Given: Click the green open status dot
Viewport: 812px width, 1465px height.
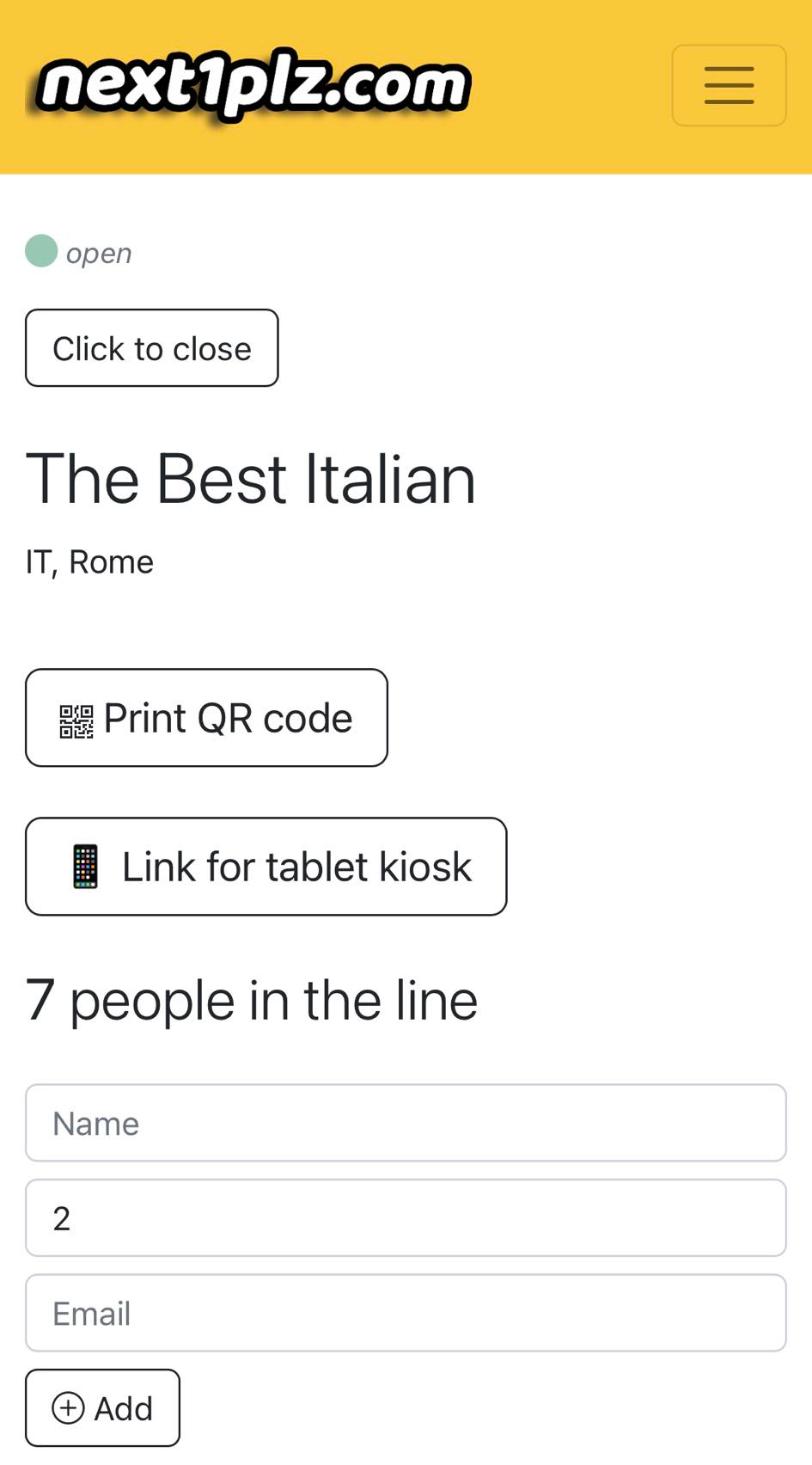Looking at the screenshot, I should click(x=41, y=251).
